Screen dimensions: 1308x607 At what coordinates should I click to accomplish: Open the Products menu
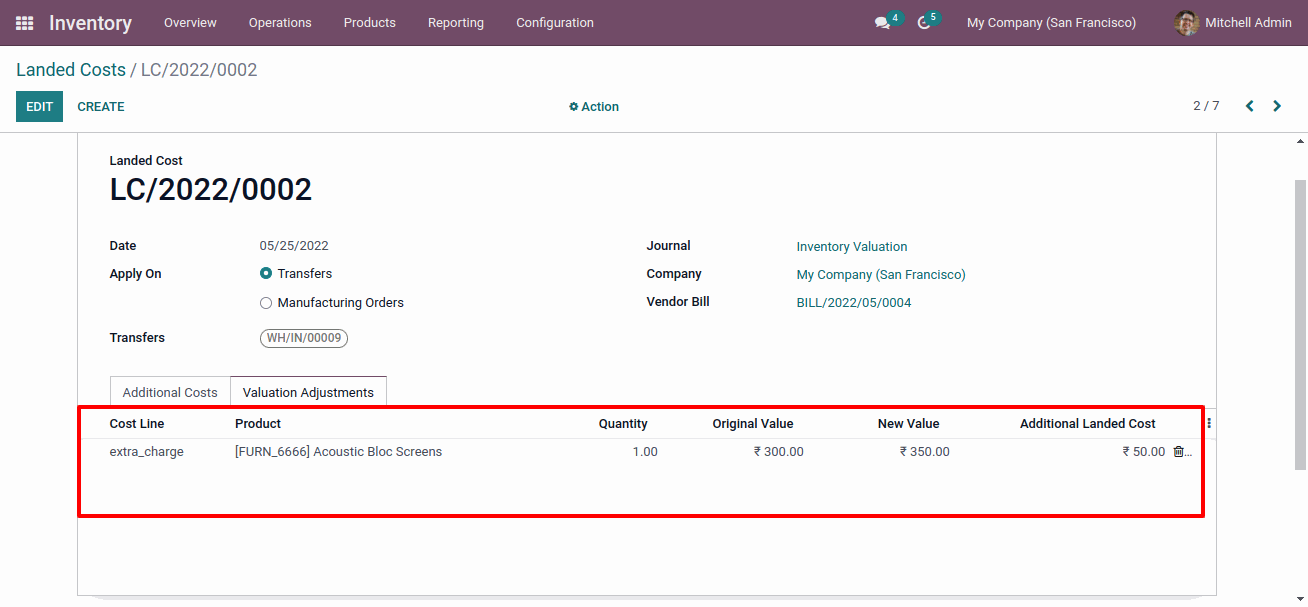point(369,22)
